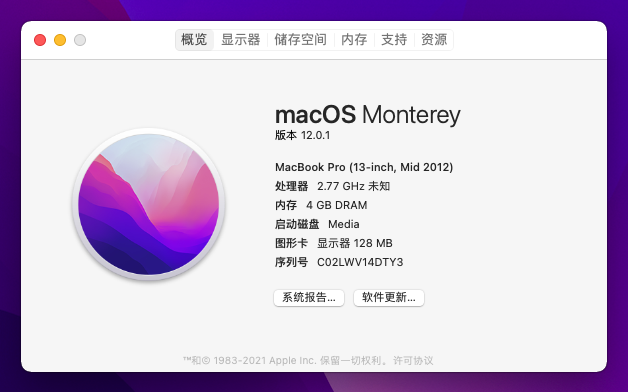Click processor value 2.77 GHz 未知
Image resolution: width=628 pixels, height=392 pixels.
pyautogui.click(x=354, y=186)
